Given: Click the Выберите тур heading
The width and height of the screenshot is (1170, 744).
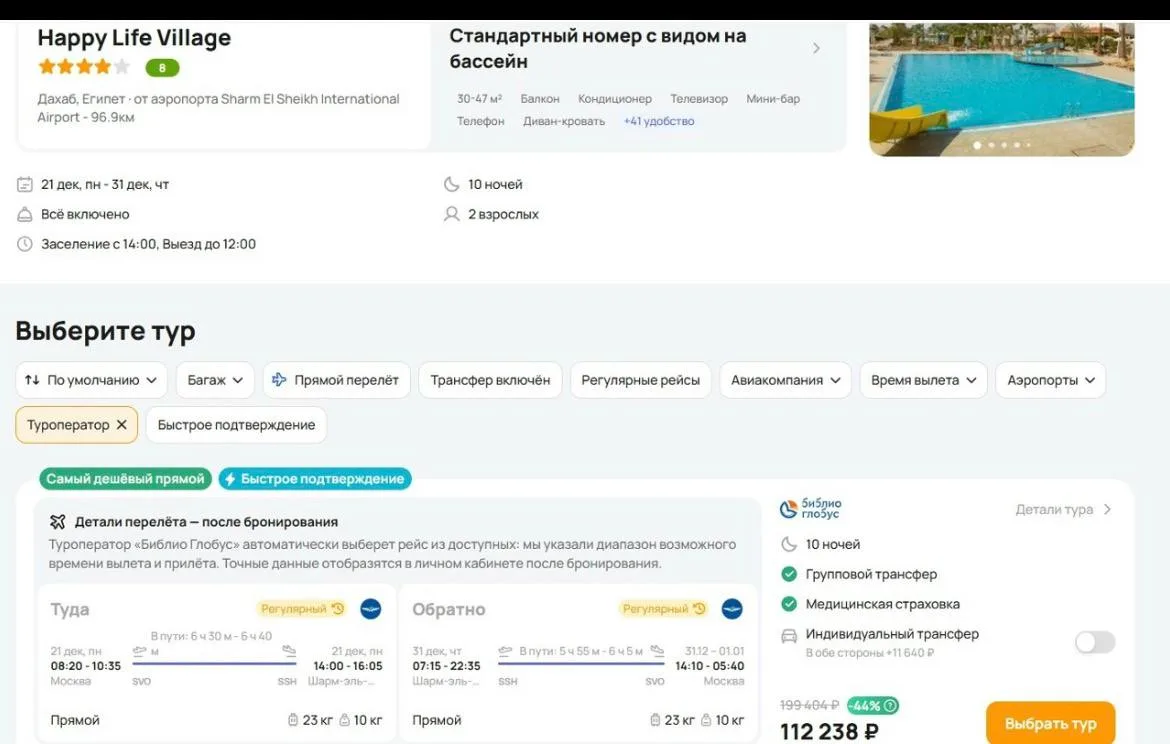Looking at the screenshot, I should pyautogui.click(x=105, y=331).
